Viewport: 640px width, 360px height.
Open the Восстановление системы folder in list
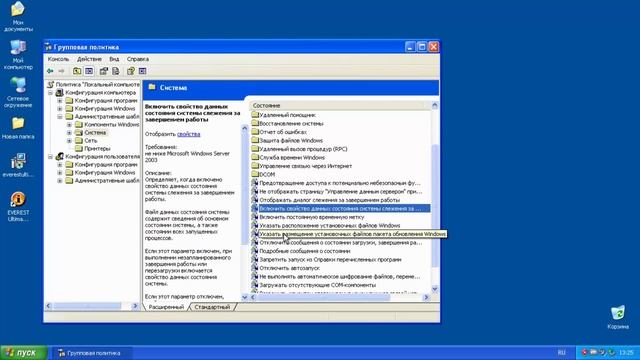coord(288,123)
